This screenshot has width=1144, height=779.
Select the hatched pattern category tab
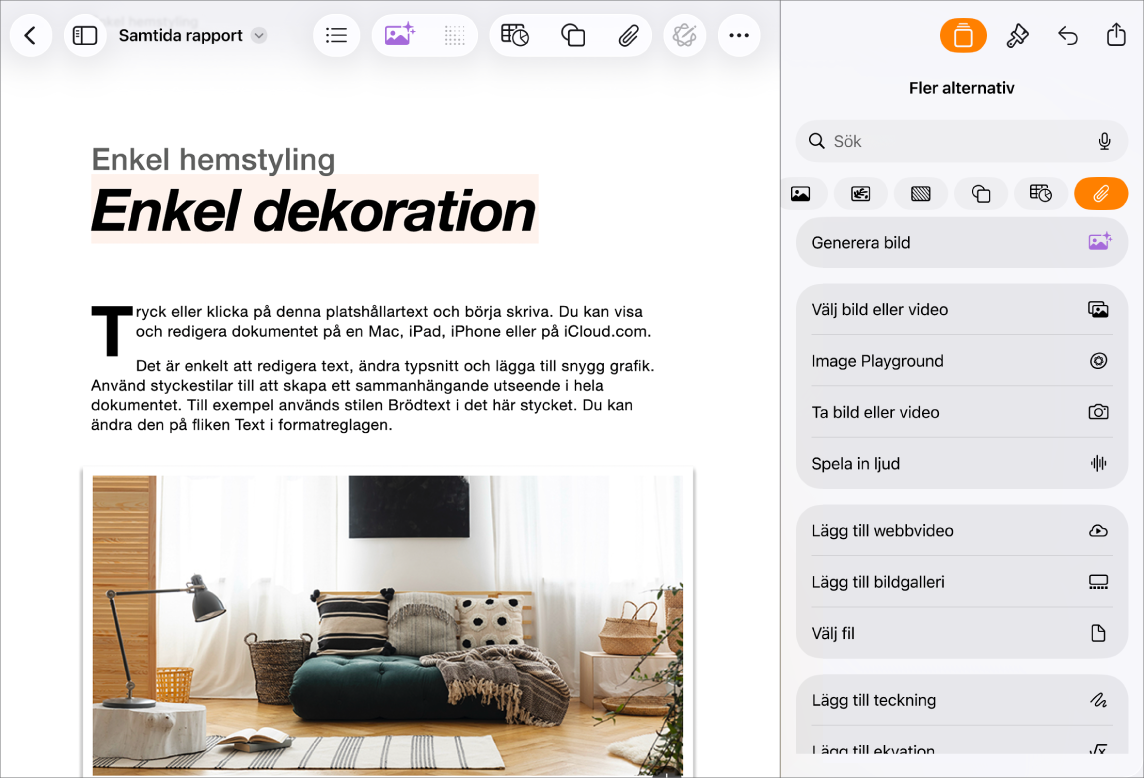pyautogui.click(x=921, y=194)
